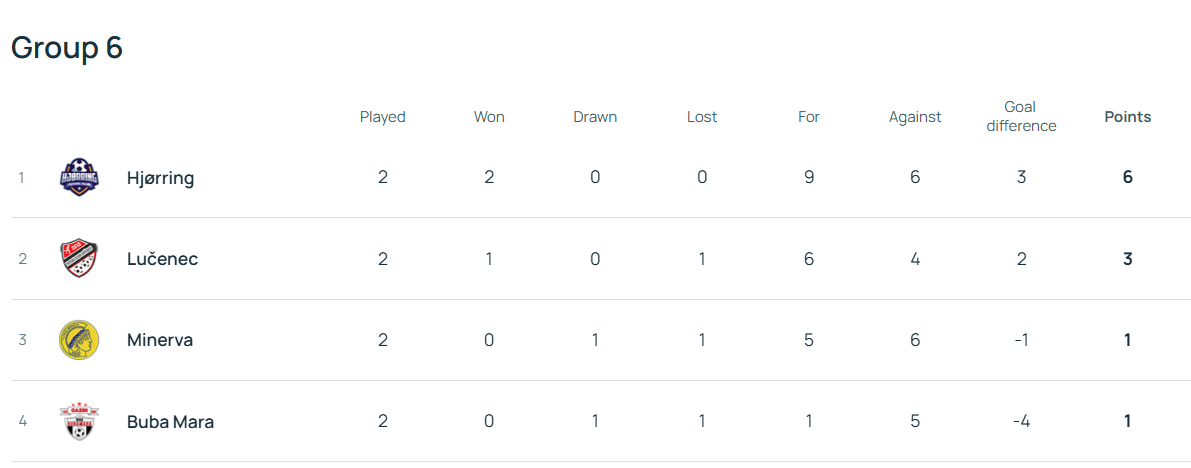Click the Against column header

(915, 117)
